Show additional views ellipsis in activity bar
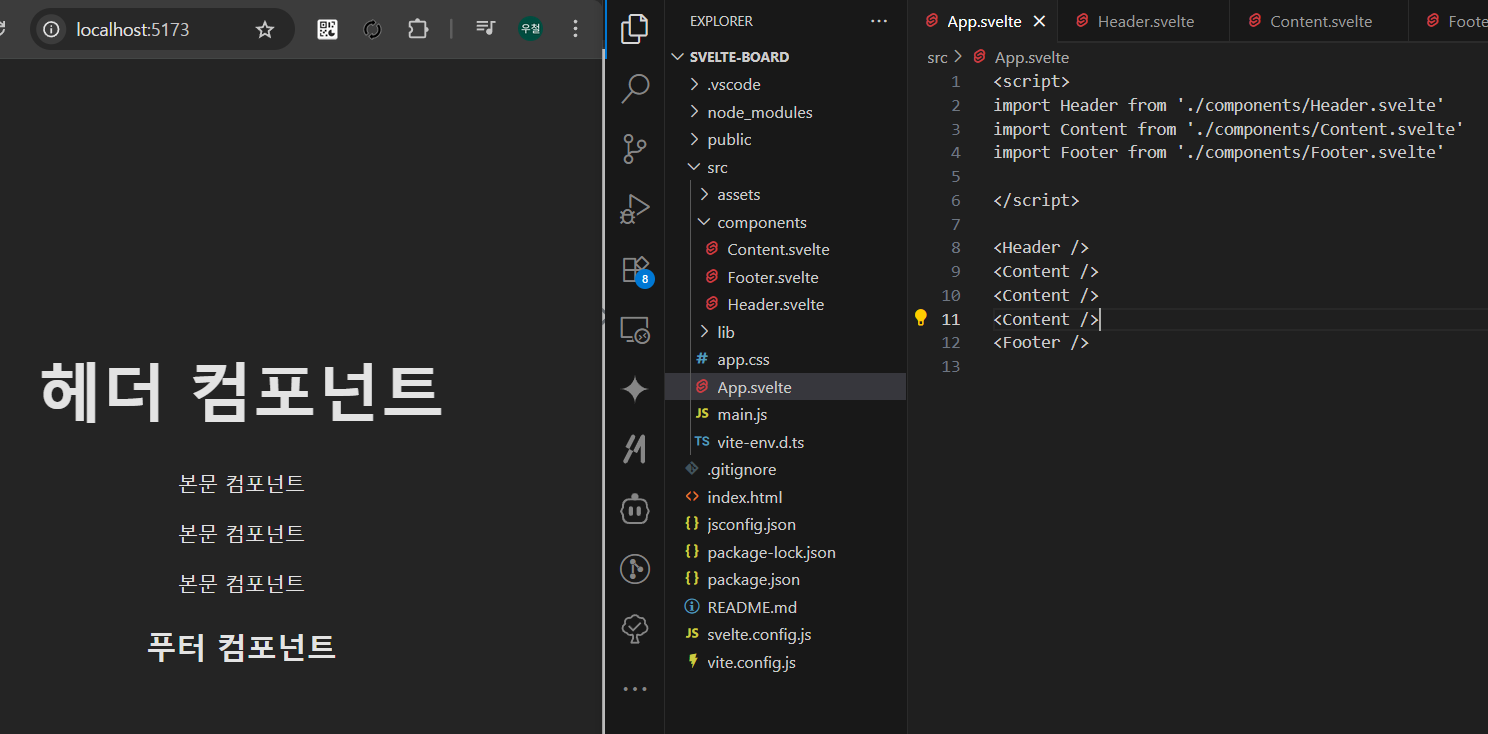1488x734 pixels. tap(635, 689)
